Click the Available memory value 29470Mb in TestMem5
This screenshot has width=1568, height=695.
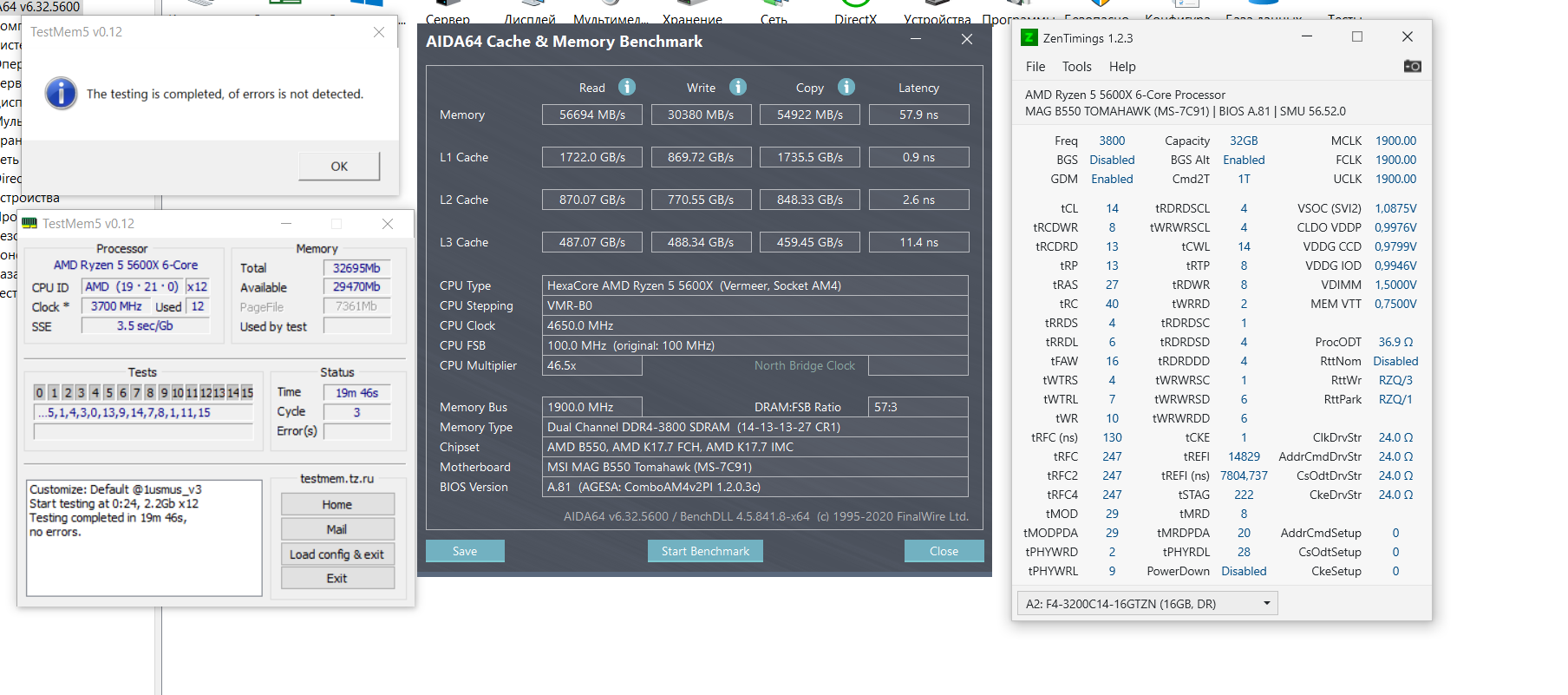[x=356, y=286]
